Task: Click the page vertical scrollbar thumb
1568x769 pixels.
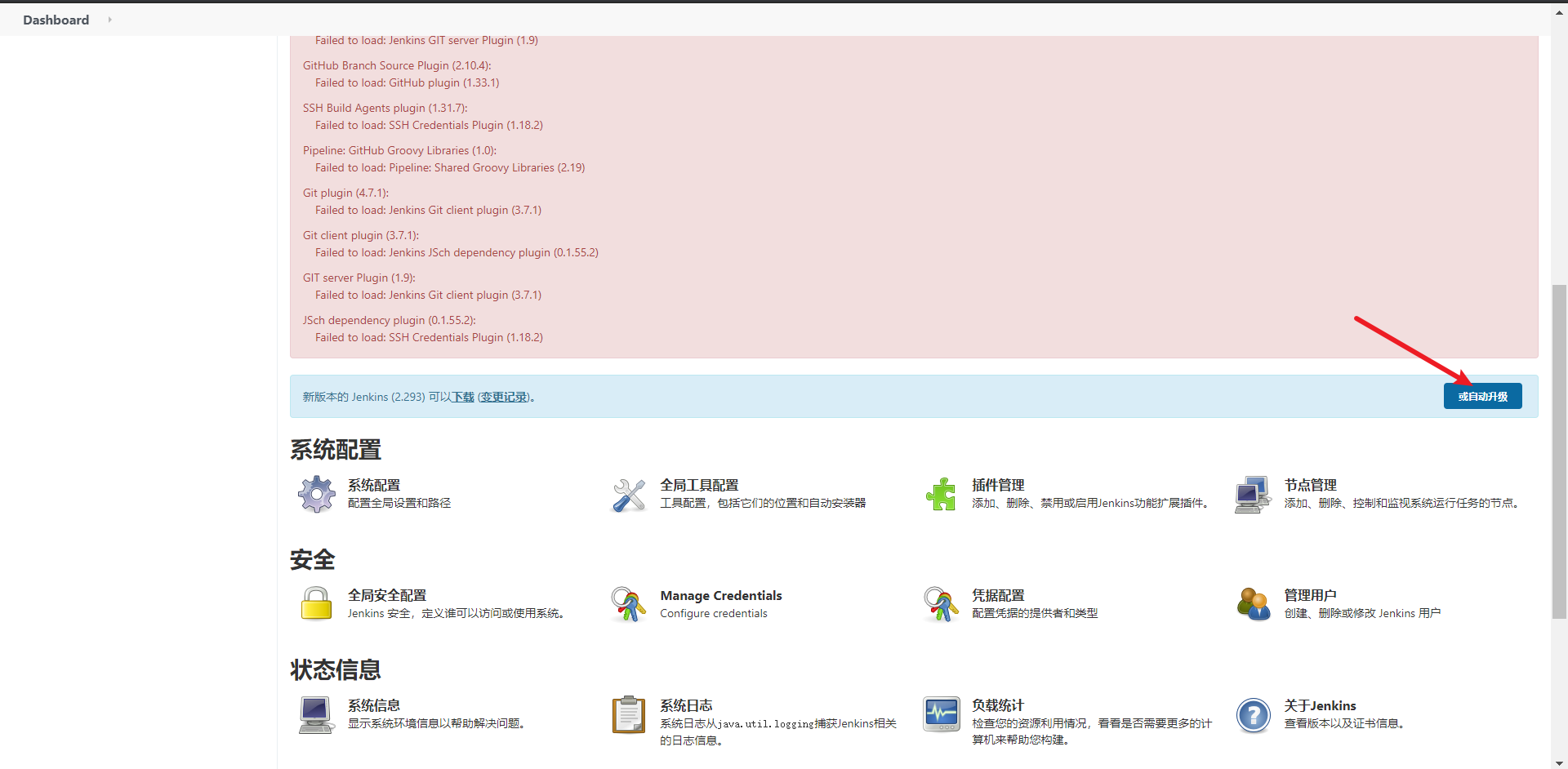Action: 1559,451
